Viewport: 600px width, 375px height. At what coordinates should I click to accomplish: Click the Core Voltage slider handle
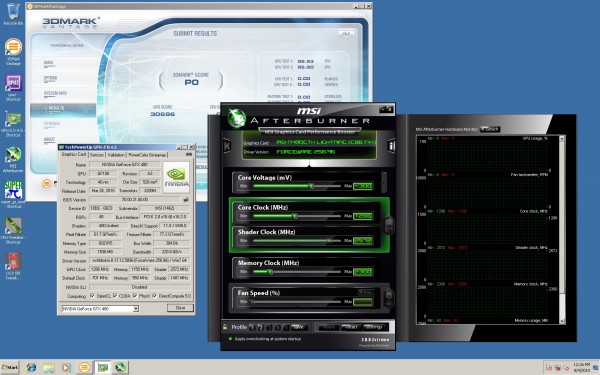point(311,186)
